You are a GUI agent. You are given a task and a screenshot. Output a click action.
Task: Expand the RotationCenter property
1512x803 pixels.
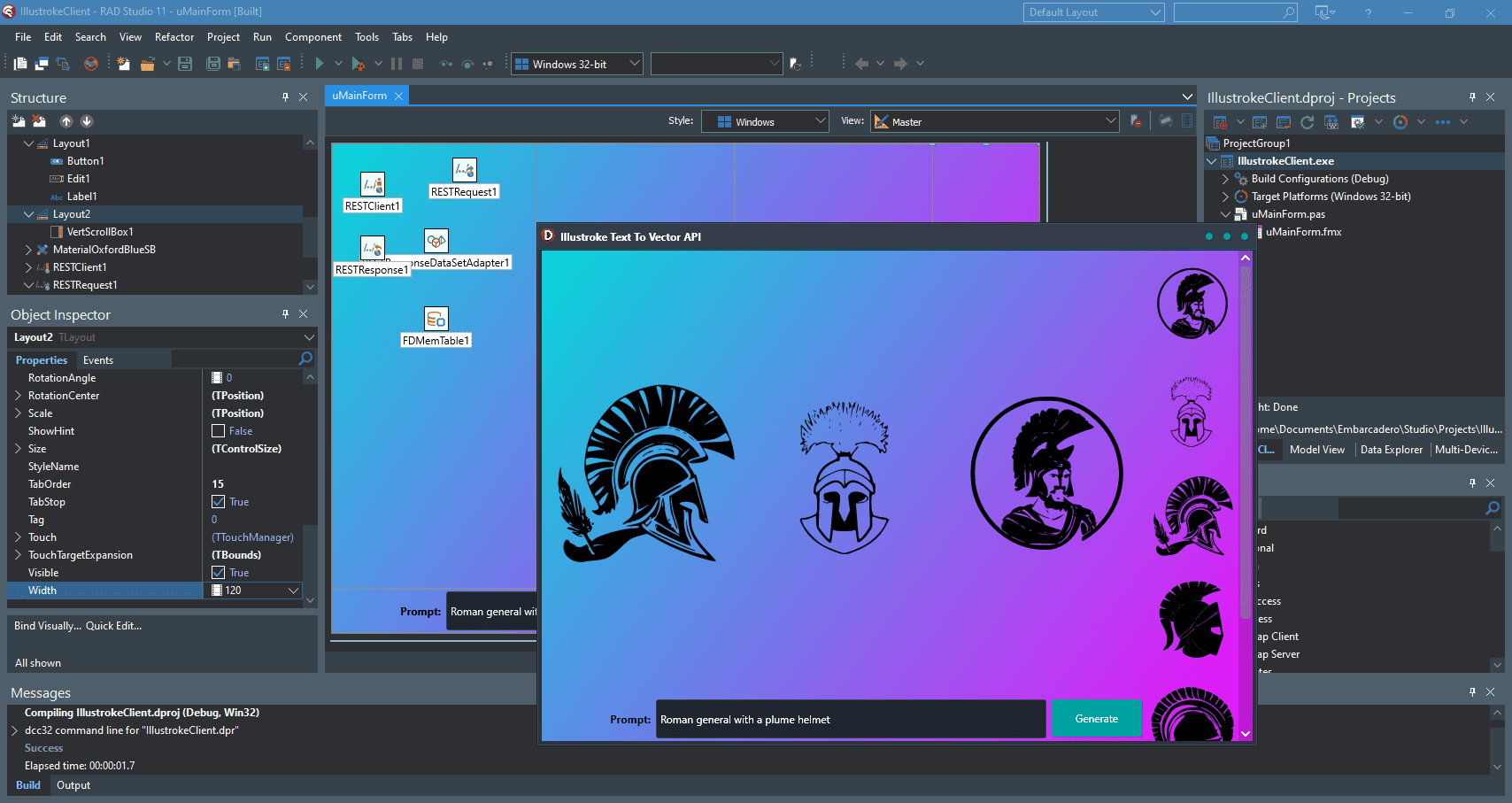click(18, 396)
